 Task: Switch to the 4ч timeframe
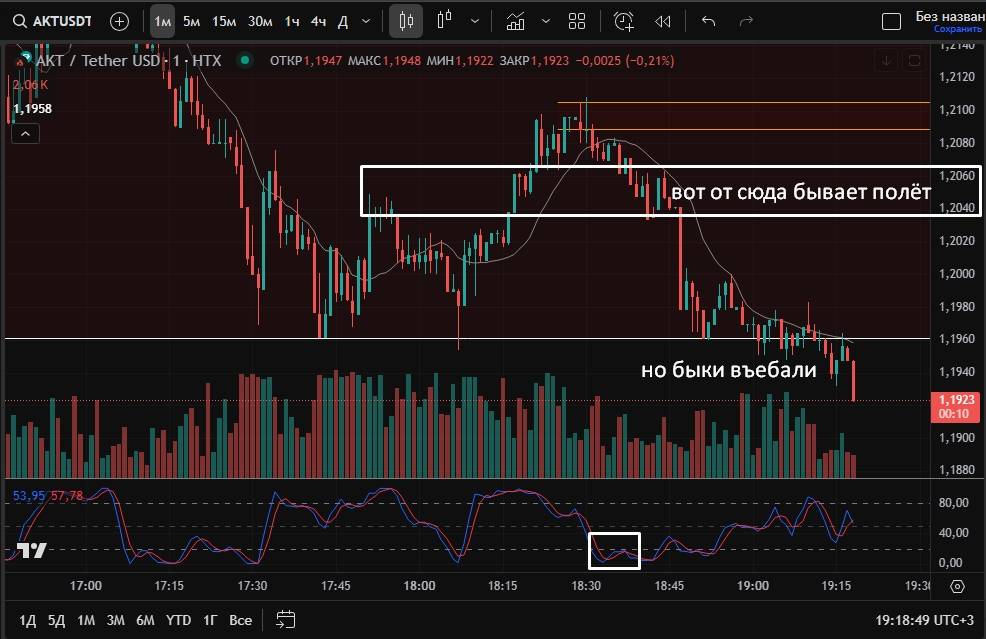click(x=318, y=21)
